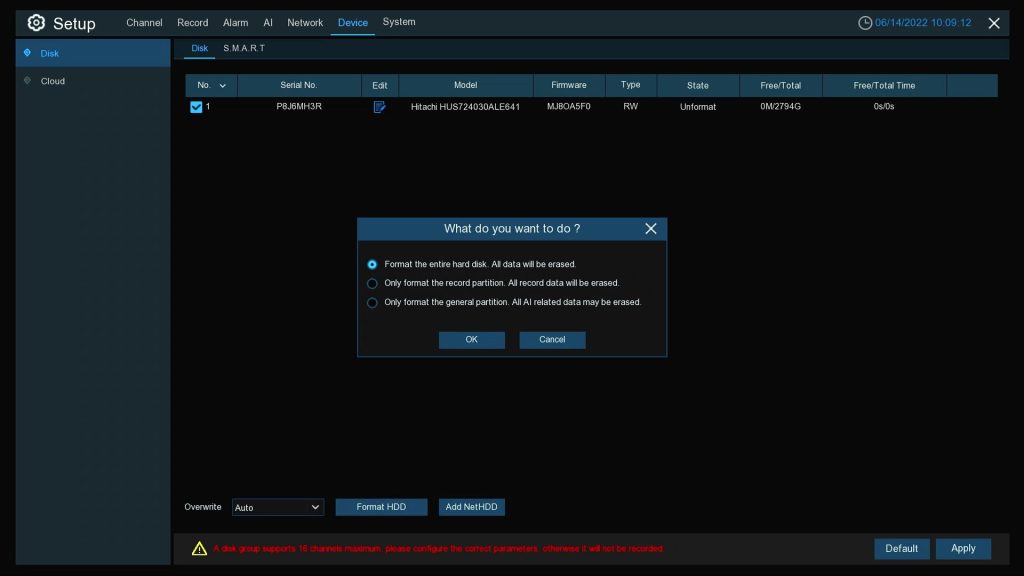Switch to the S.M.A.R.T. tab
This screenshot has height=576, width=1024.
[x=245, y=47]
